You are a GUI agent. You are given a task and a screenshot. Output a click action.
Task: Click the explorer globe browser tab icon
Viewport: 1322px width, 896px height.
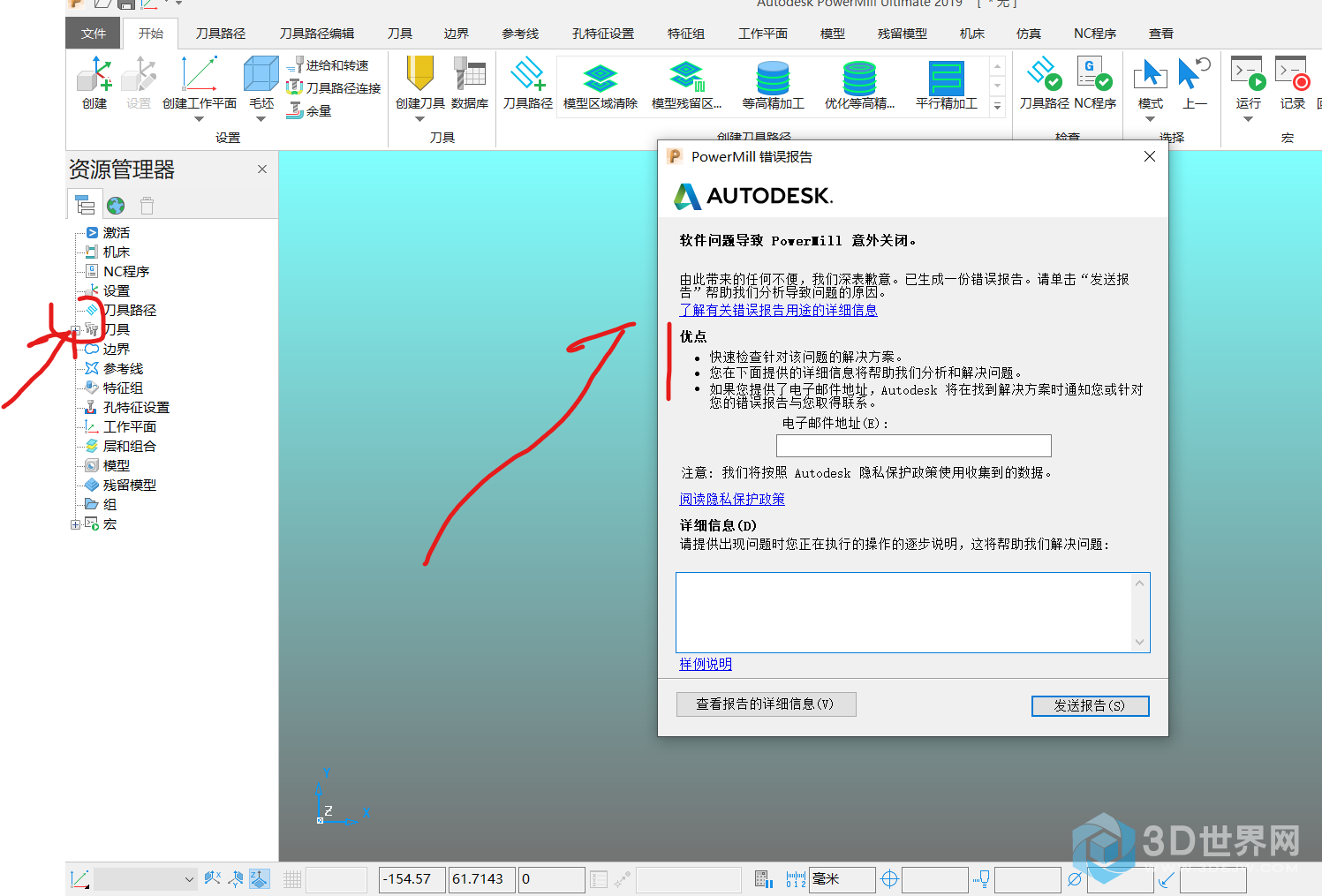pyautogui.click(x=116, y=206)
